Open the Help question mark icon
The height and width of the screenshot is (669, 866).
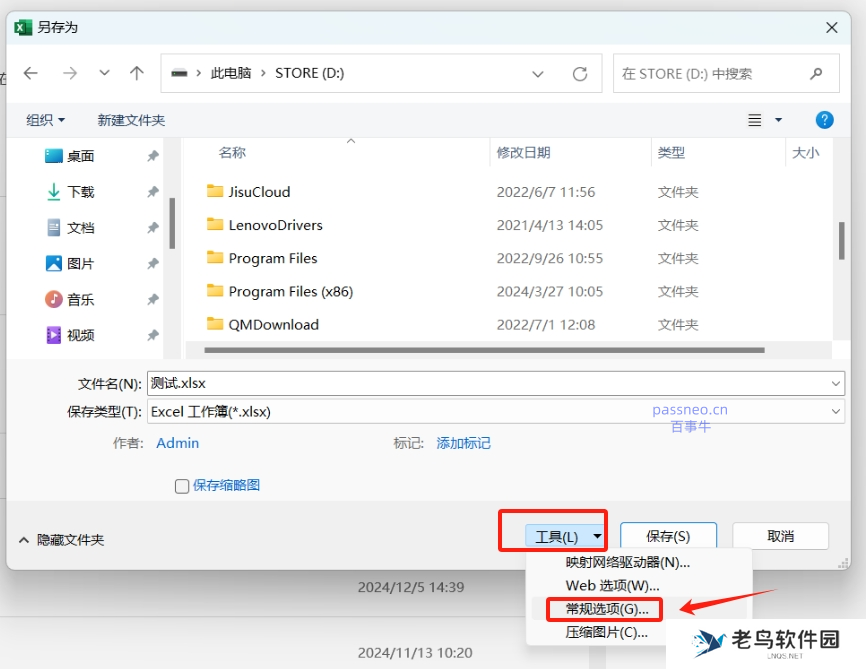823,119
